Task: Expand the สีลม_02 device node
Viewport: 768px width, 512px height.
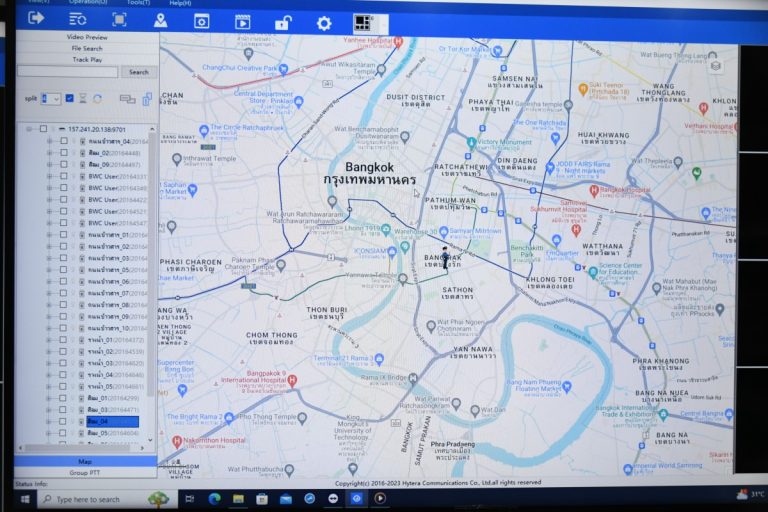Action: (x=49, y=153)
